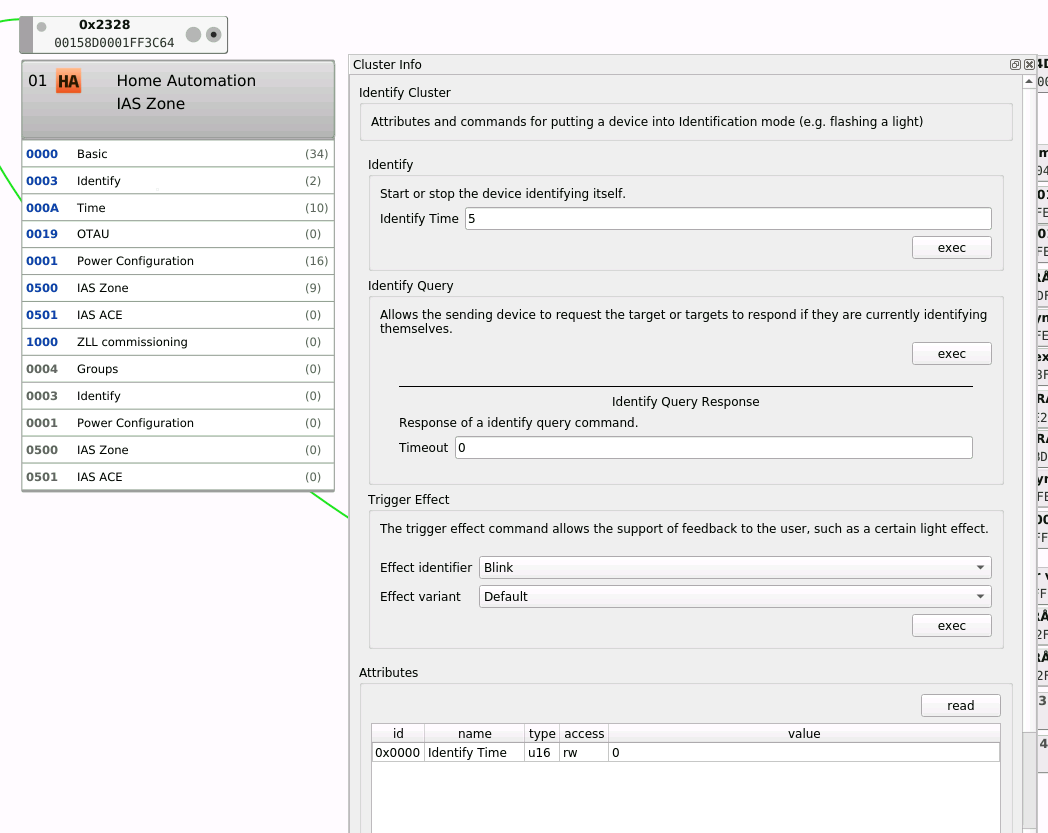Float the Cluster Info panel
The width and height of the screenshot is (1048, 833).
pos(1015,64)
